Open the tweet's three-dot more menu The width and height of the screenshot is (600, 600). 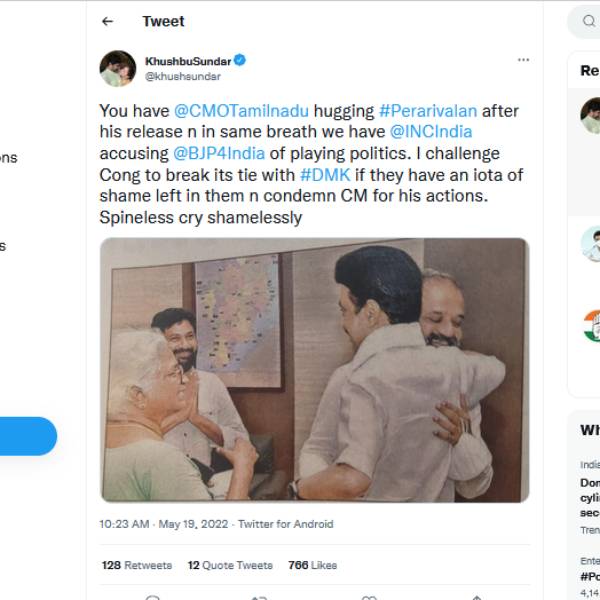click(x=523, y=60)
